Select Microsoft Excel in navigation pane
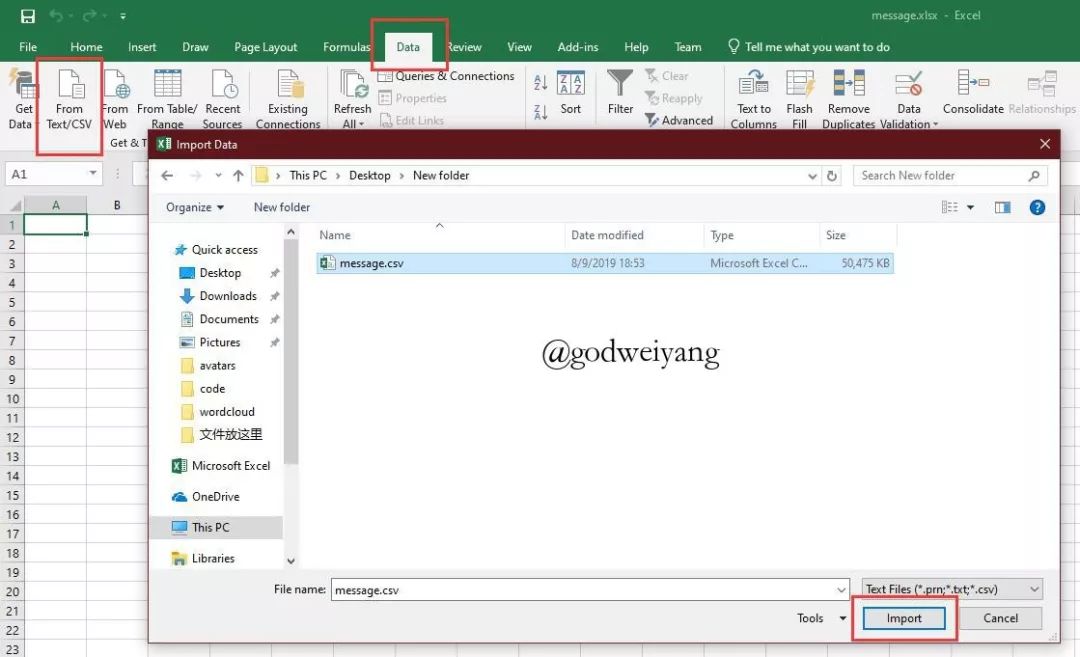The image size is (1080, 657). (x=230, y=466)
